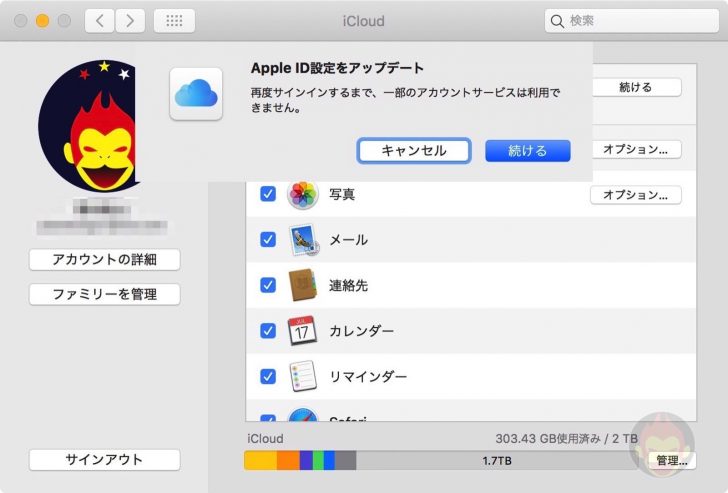The width and height of the screenshot is (728, 493).
Task: Click the Reminders list icon
Action: pos(303,376)
